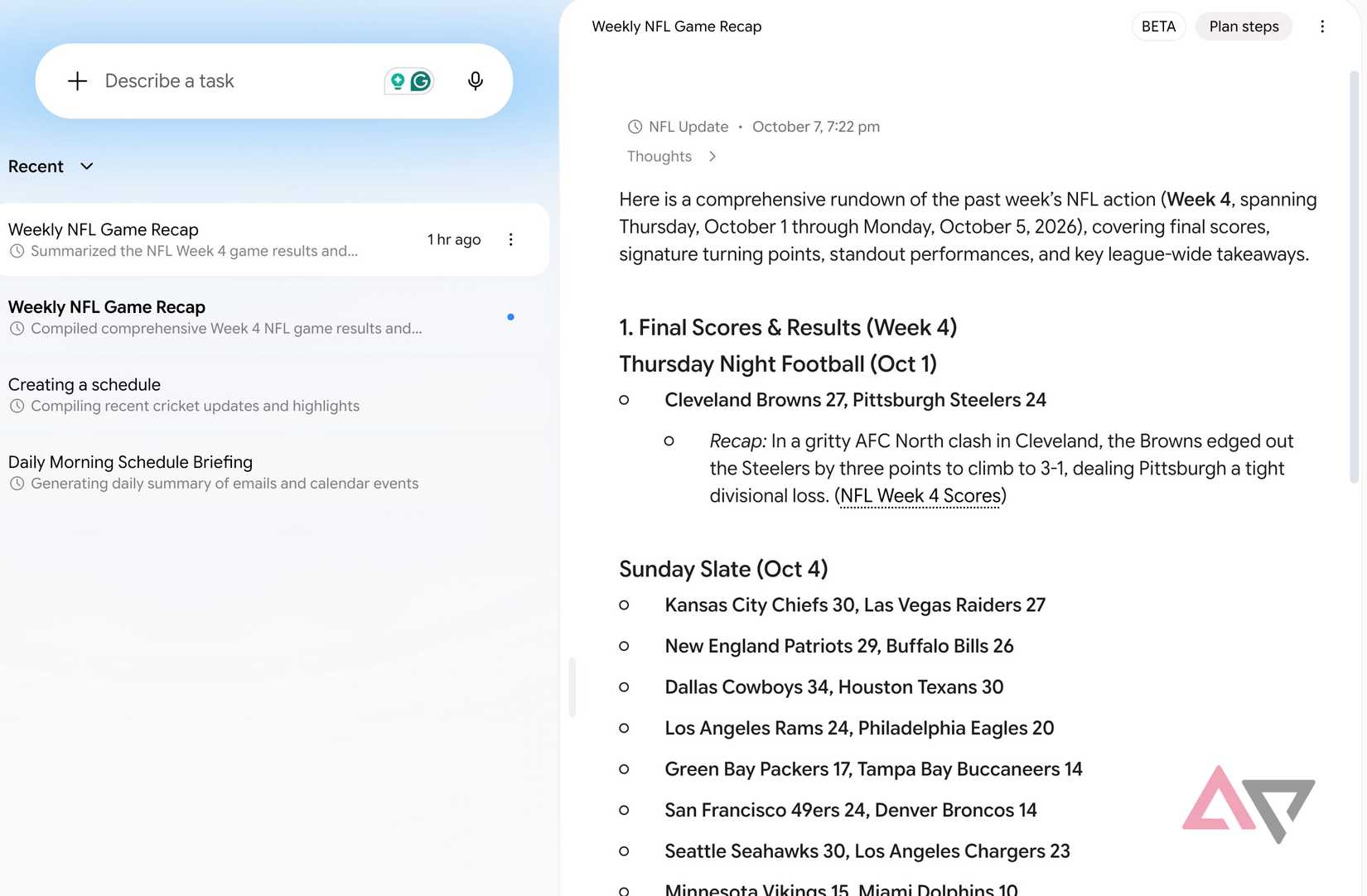The image size is (1367, 896).
Task: Click the 'October 7, 7:22 pm' timestamp
Action: pos(816,127)
